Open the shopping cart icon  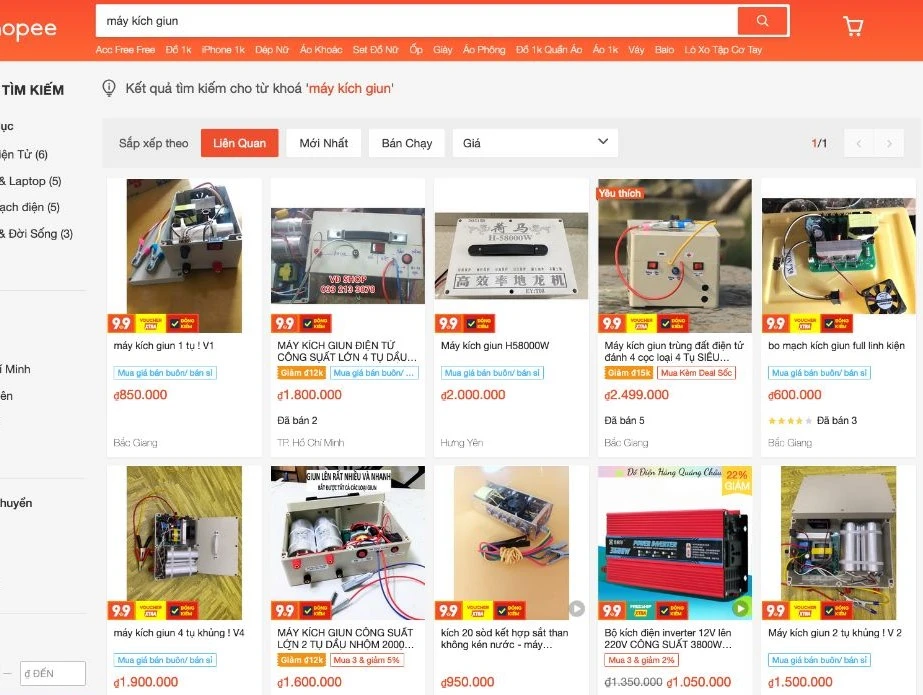pos(853,26)
